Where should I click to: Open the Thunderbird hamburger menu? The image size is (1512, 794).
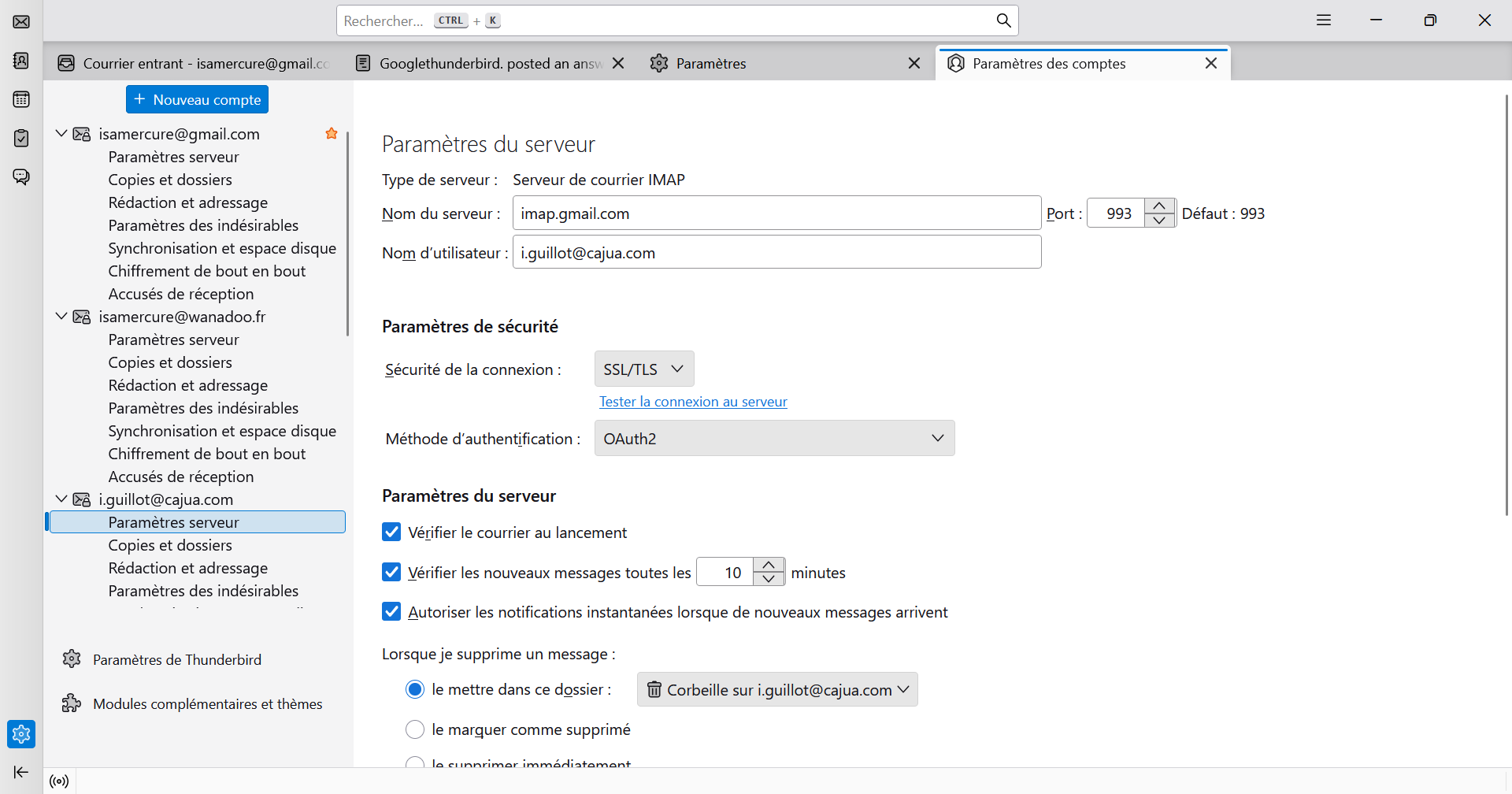(x=1324, y=20)
